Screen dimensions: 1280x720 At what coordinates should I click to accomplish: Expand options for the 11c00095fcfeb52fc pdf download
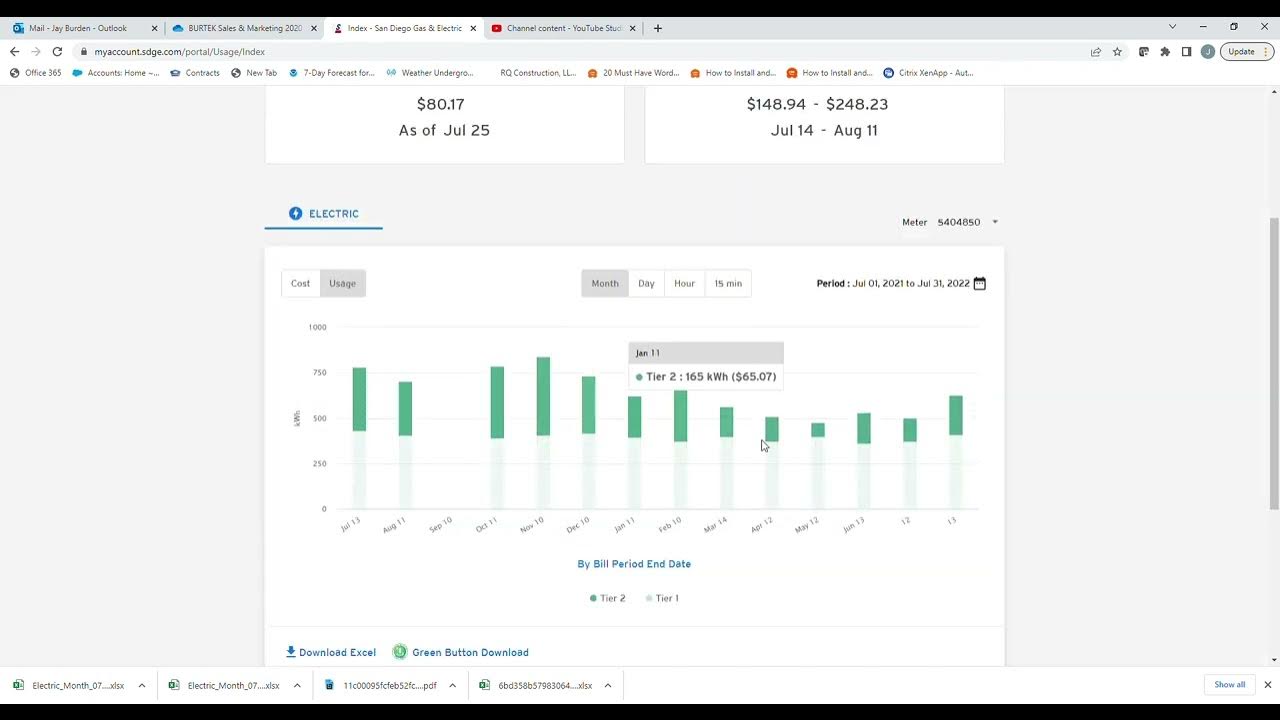[452, 686]
